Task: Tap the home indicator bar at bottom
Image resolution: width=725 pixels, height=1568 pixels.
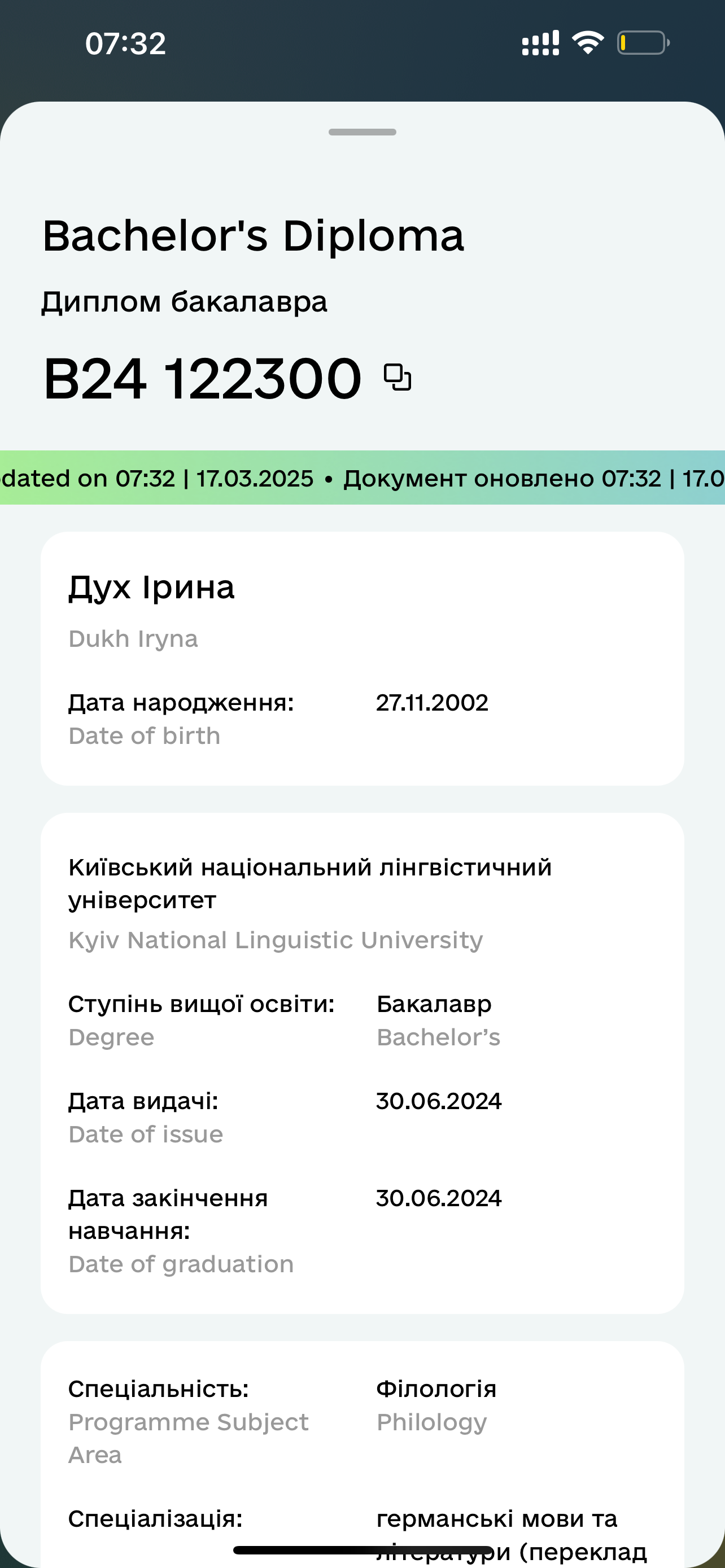Action: pos(363,1550)
